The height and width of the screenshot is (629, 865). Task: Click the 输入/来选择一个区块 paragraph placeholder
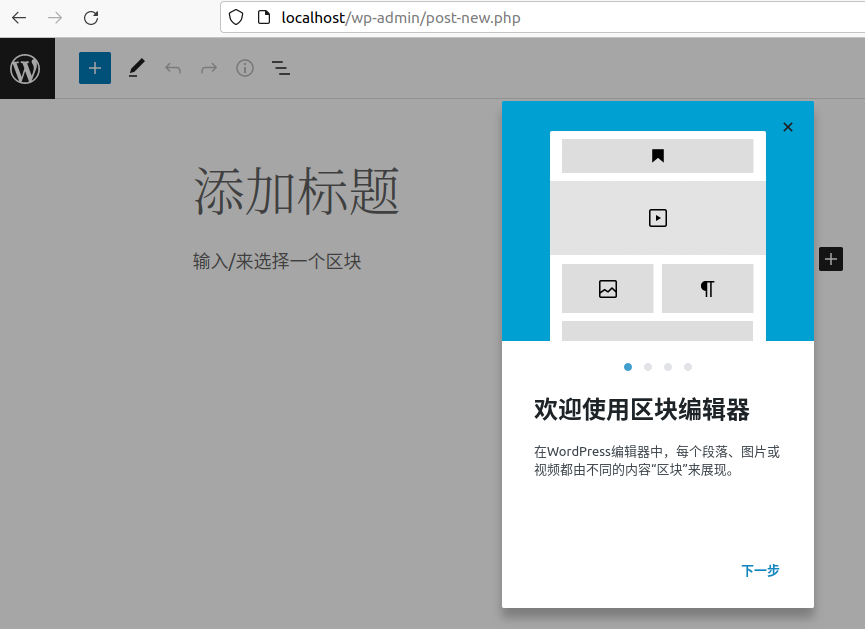(277, 261)
